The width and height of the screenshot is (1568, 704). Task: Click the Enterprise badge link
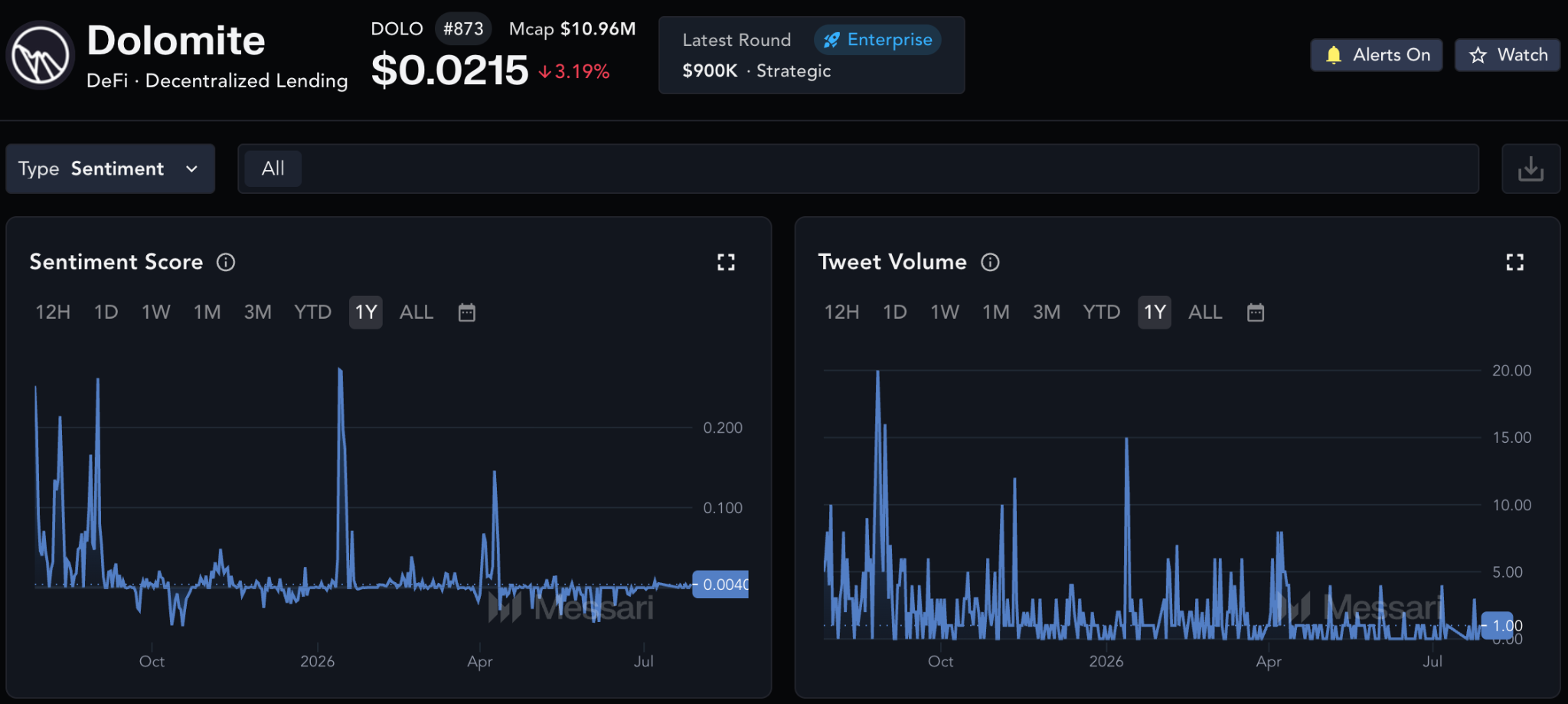click(877, 40)
